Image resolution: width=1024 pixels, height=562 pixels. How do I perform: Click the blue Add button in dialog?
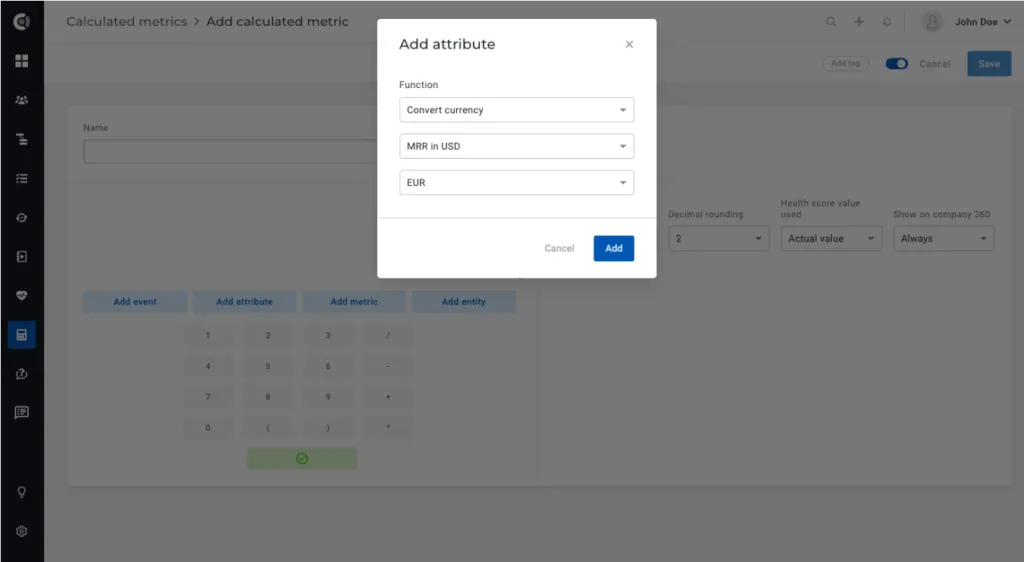[x=614, y=248]
